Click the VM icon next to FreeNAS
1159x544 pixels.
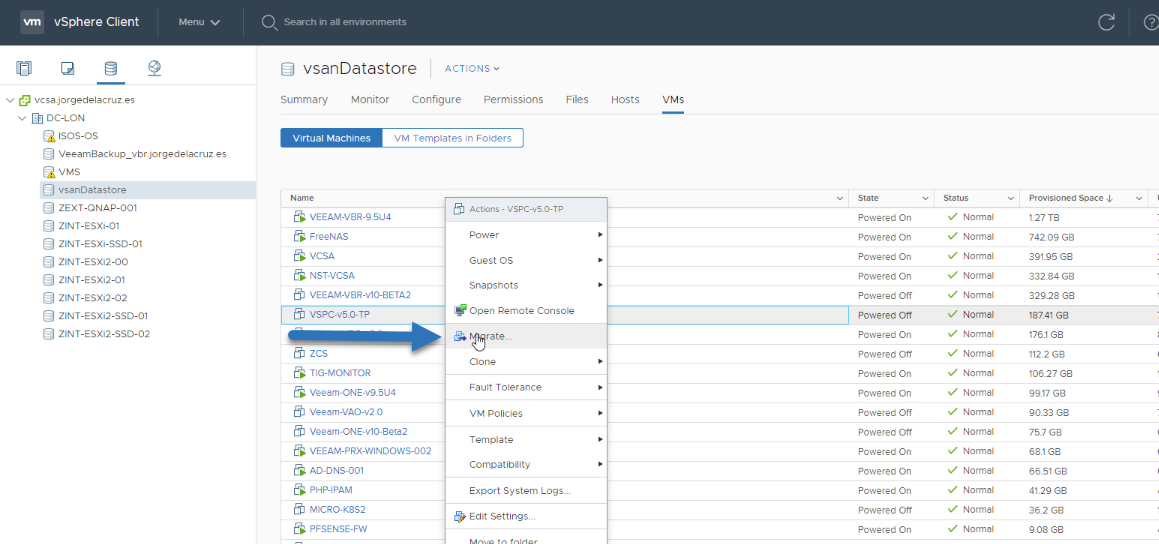[x=299, y=237]
